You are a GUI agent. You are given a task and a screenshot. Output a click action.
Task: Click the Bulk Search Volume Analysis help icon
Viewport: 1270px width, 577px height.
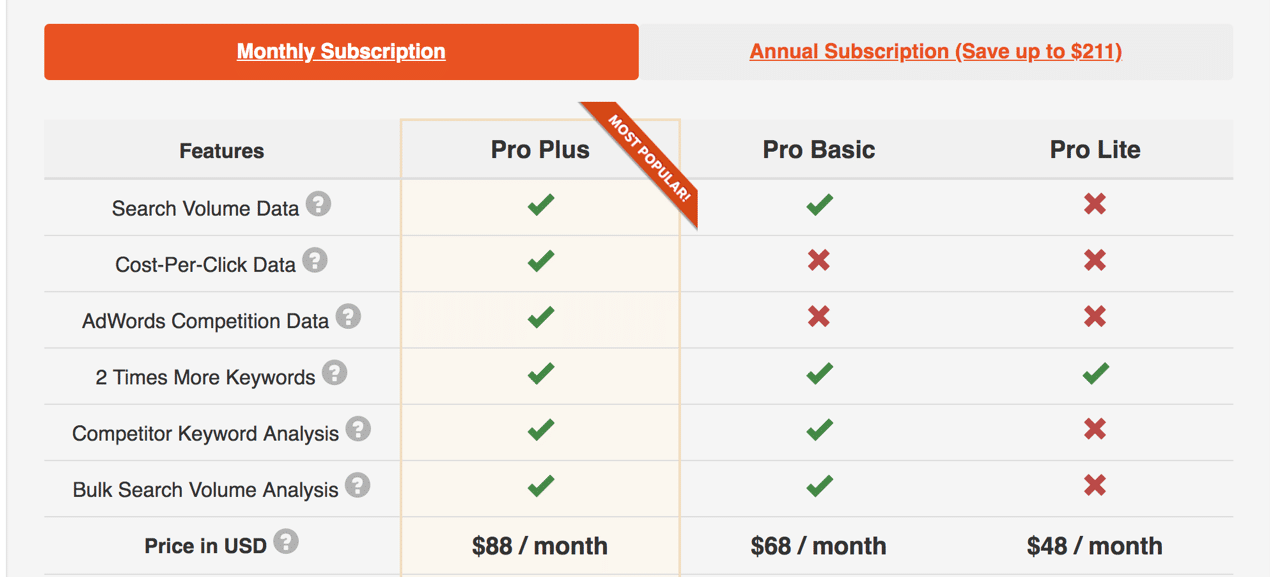[358, 486]
